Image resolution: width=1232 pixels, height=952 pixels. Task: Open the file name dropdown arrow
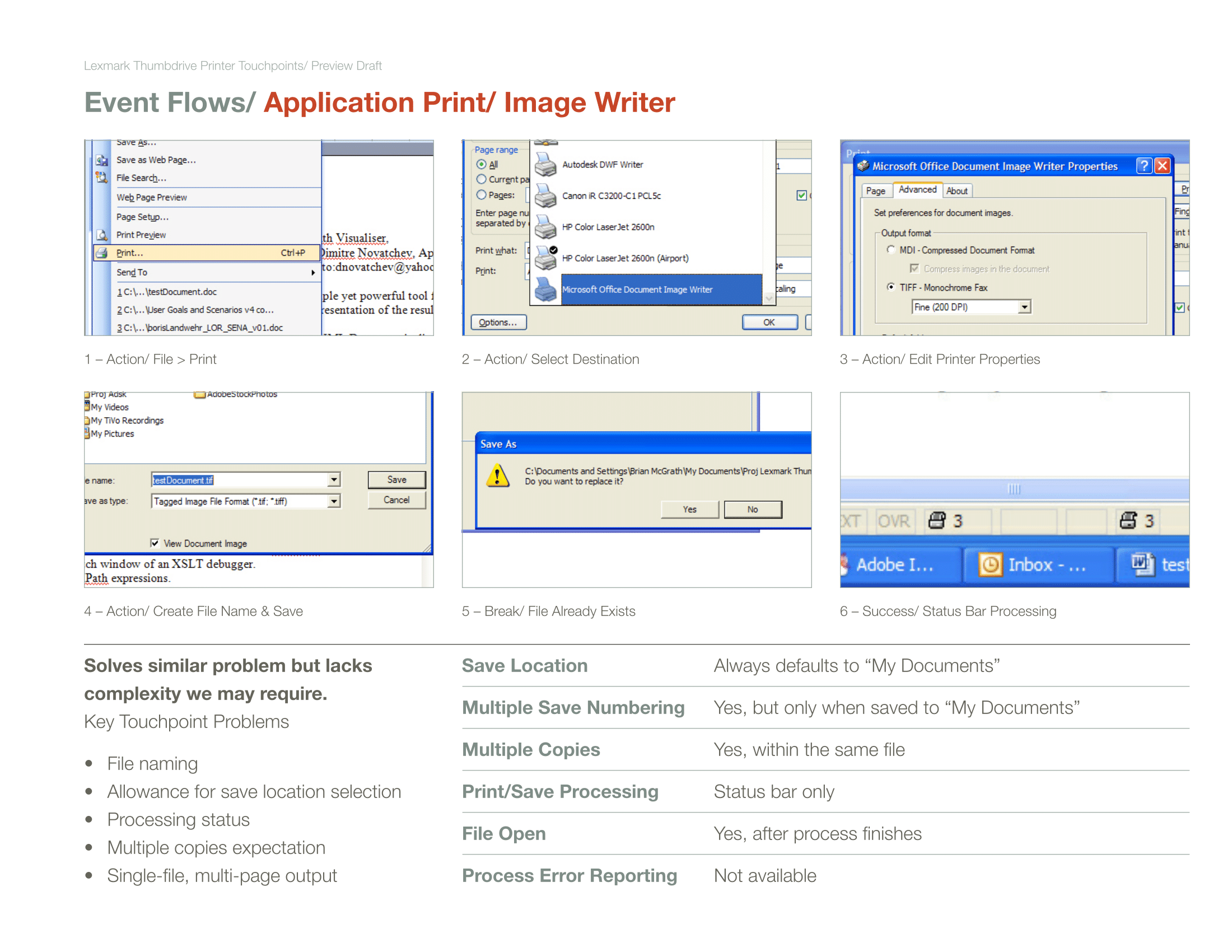coord(334,480)
